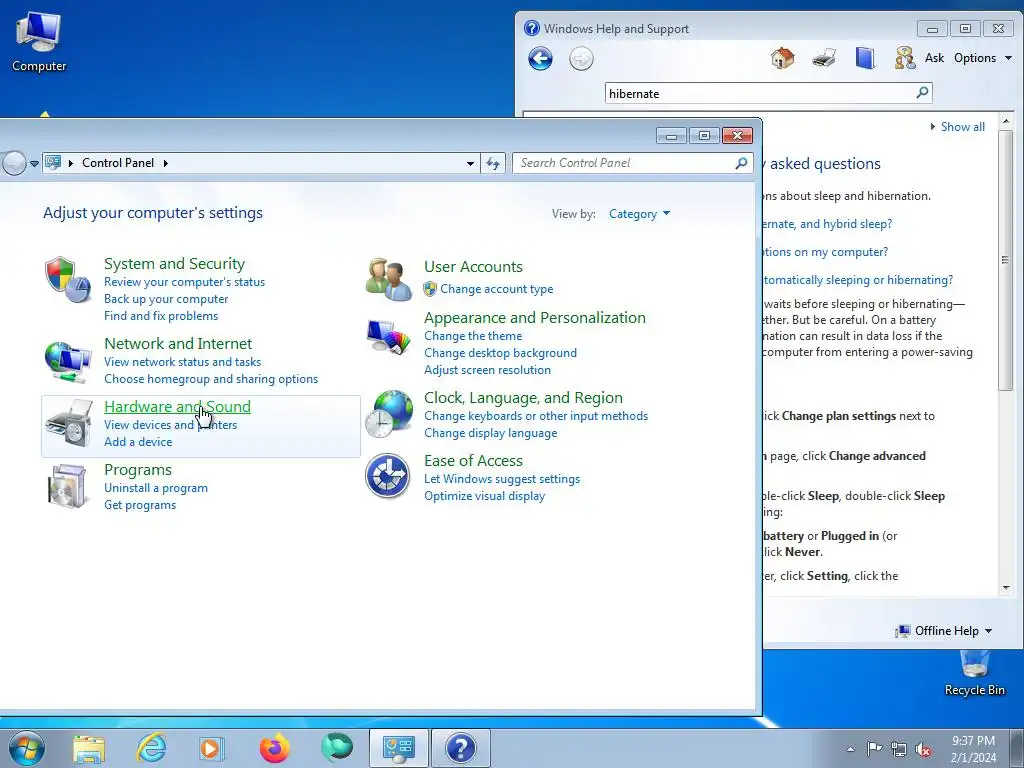
Task: Launch Windows Media Player from the taskbar
Action: [x=211, y=749]
